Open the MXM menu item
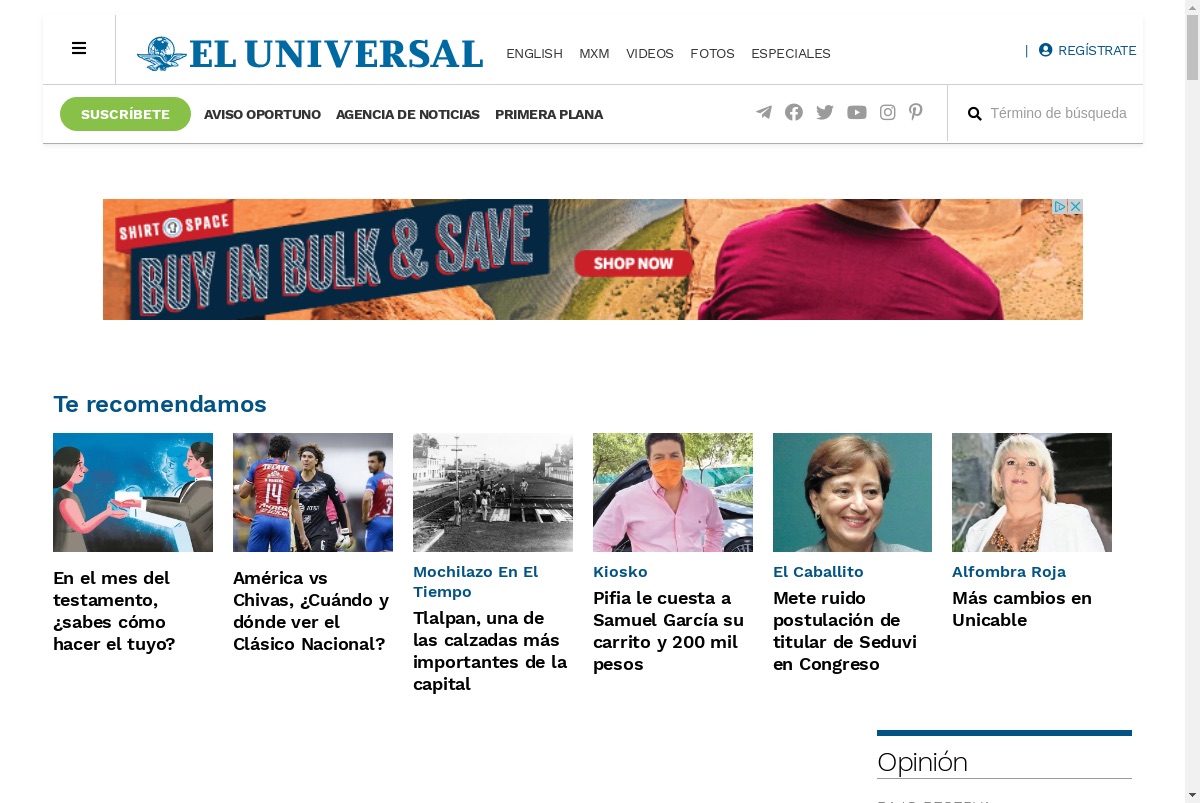This screenshot has width=1200, height=803. pyautogui.click(x=594, y=54)
